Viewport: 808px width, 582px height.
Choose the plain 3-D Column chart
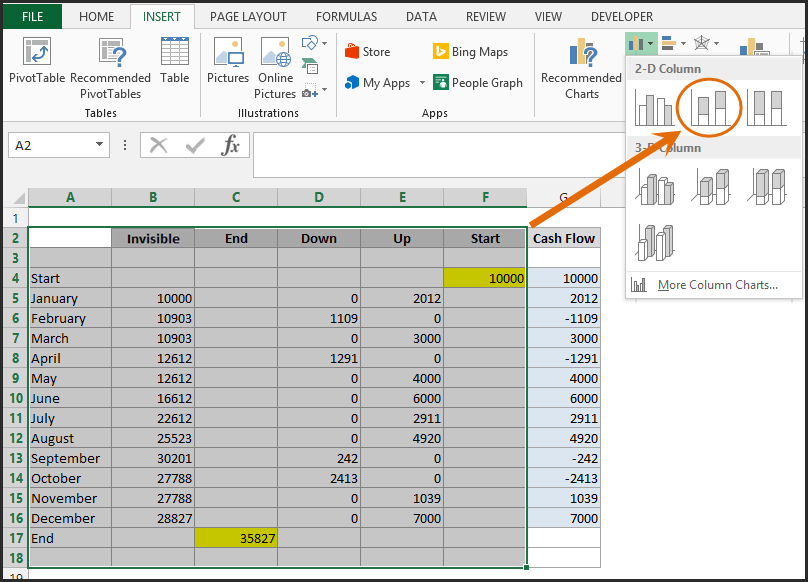coord(655,242)
